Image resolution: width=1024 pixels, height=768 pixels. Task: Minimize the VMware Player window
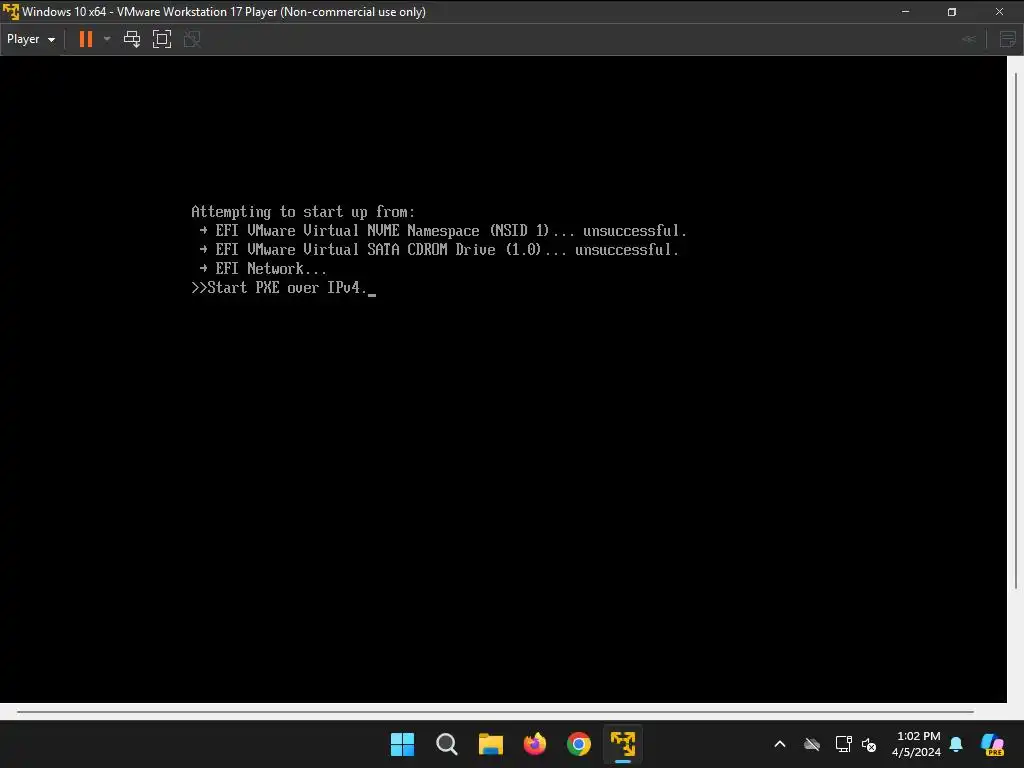point(905,12)
